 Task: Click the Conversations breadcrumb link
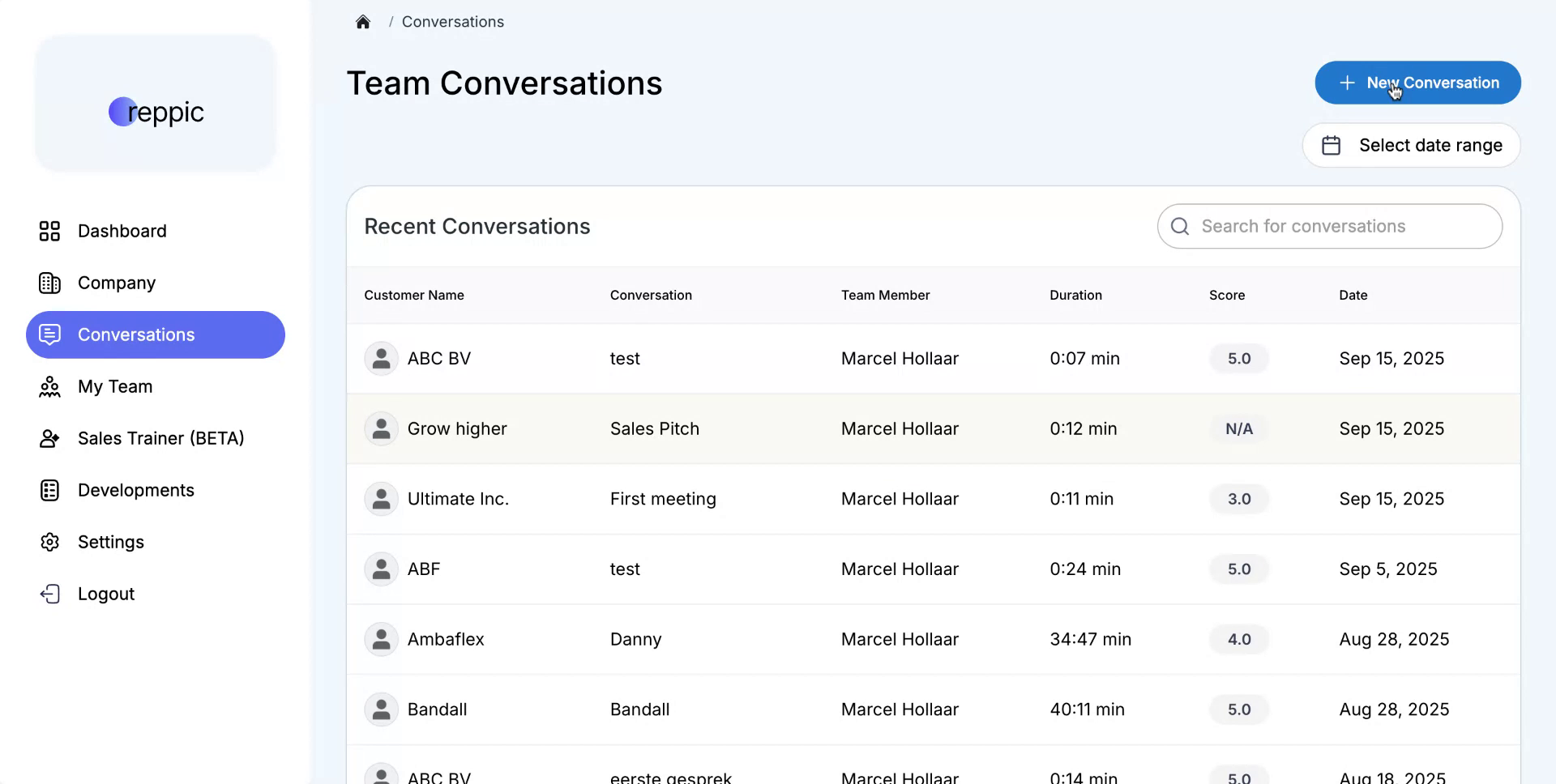452,22
